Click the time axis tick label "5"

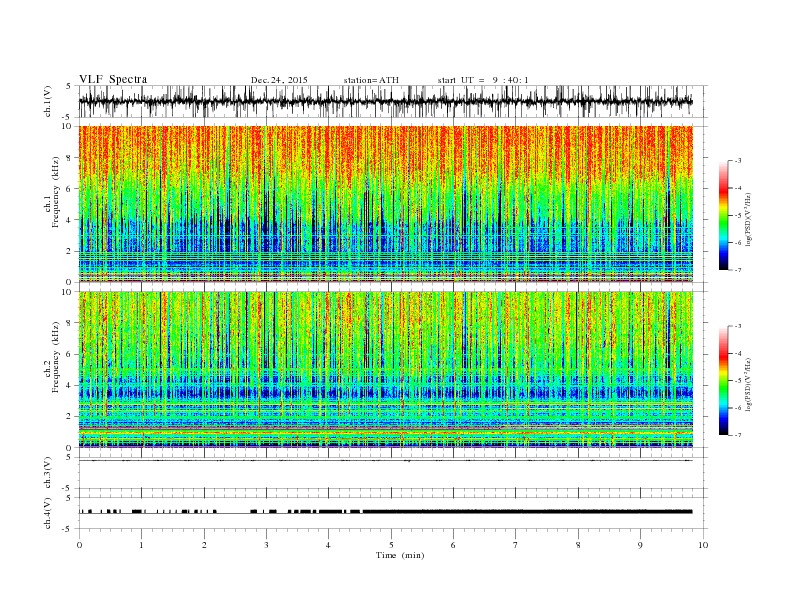click(x=391, y=545)
